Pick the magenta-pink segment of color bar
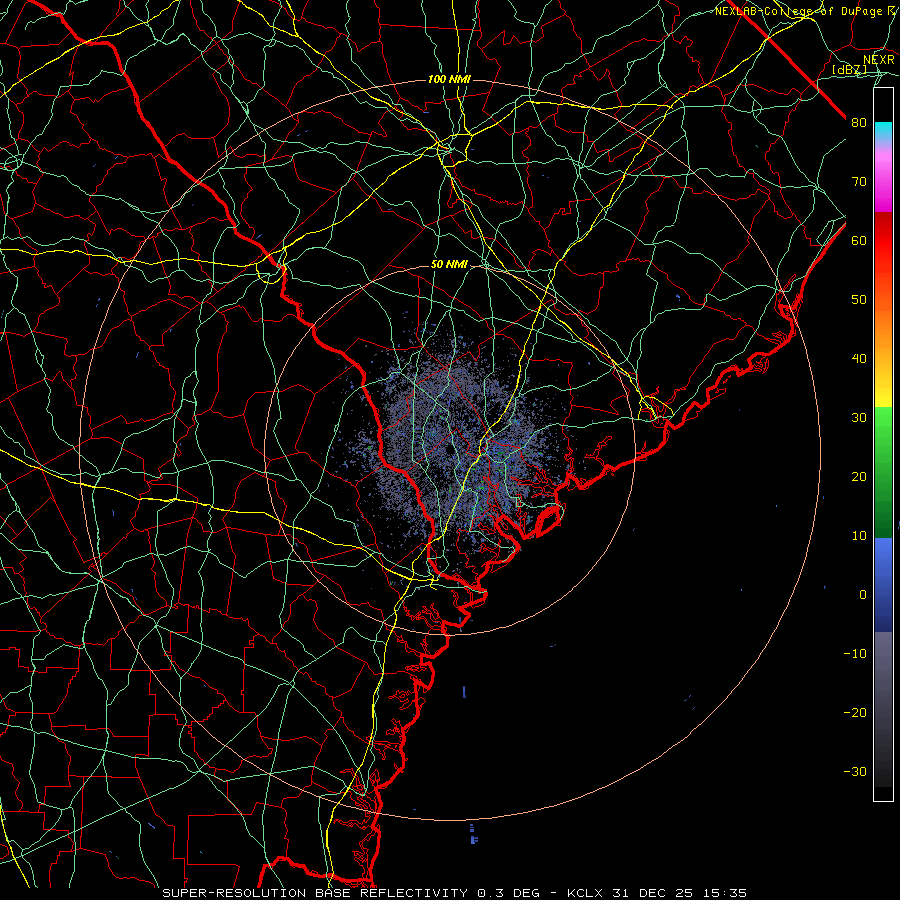The image size is (900, 900). 883,178
